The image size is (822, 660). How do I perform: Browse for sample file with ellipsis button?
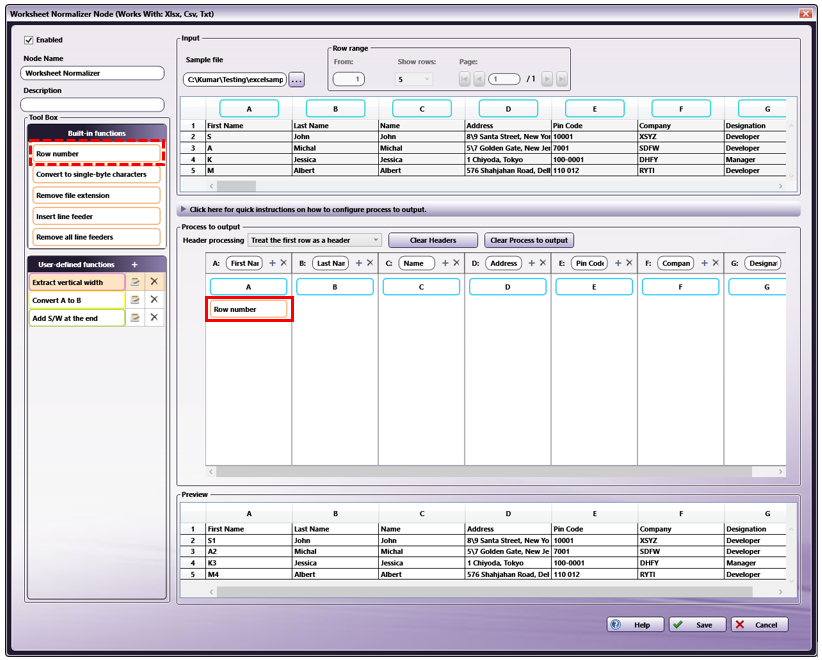coord(297,80)
